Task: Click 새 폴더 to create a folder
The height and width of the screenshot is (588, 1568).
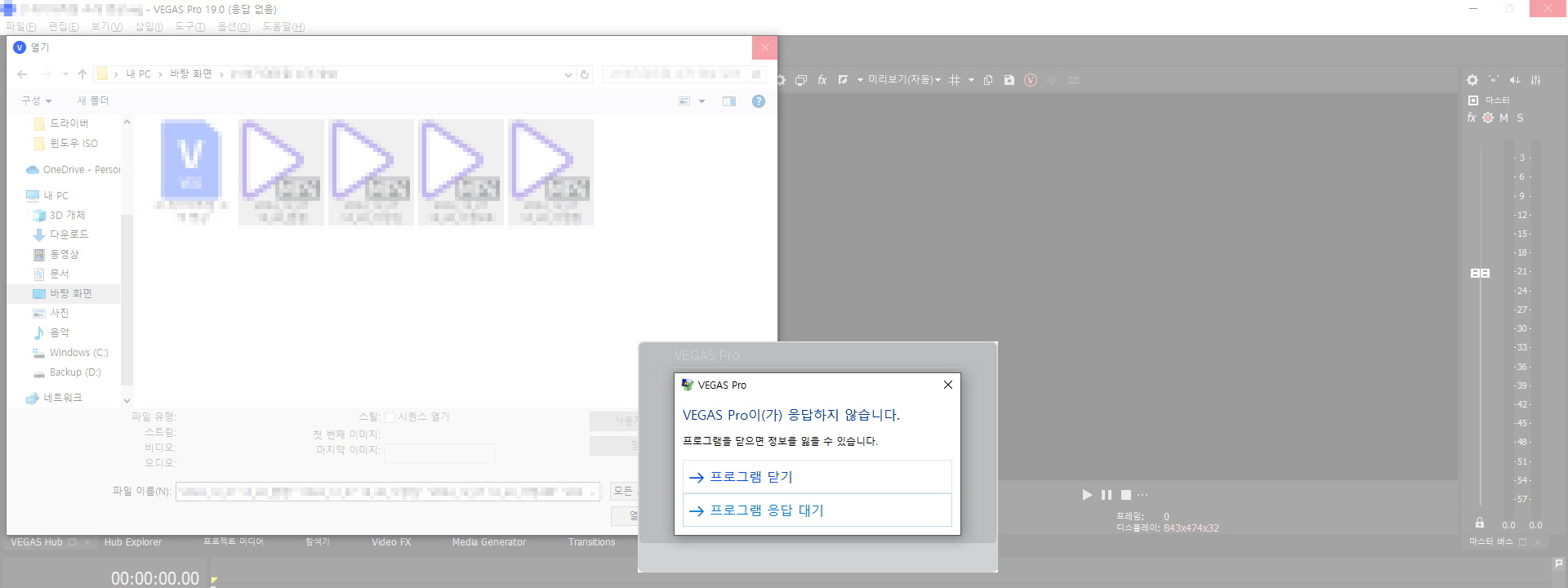Action: point(93,100)
